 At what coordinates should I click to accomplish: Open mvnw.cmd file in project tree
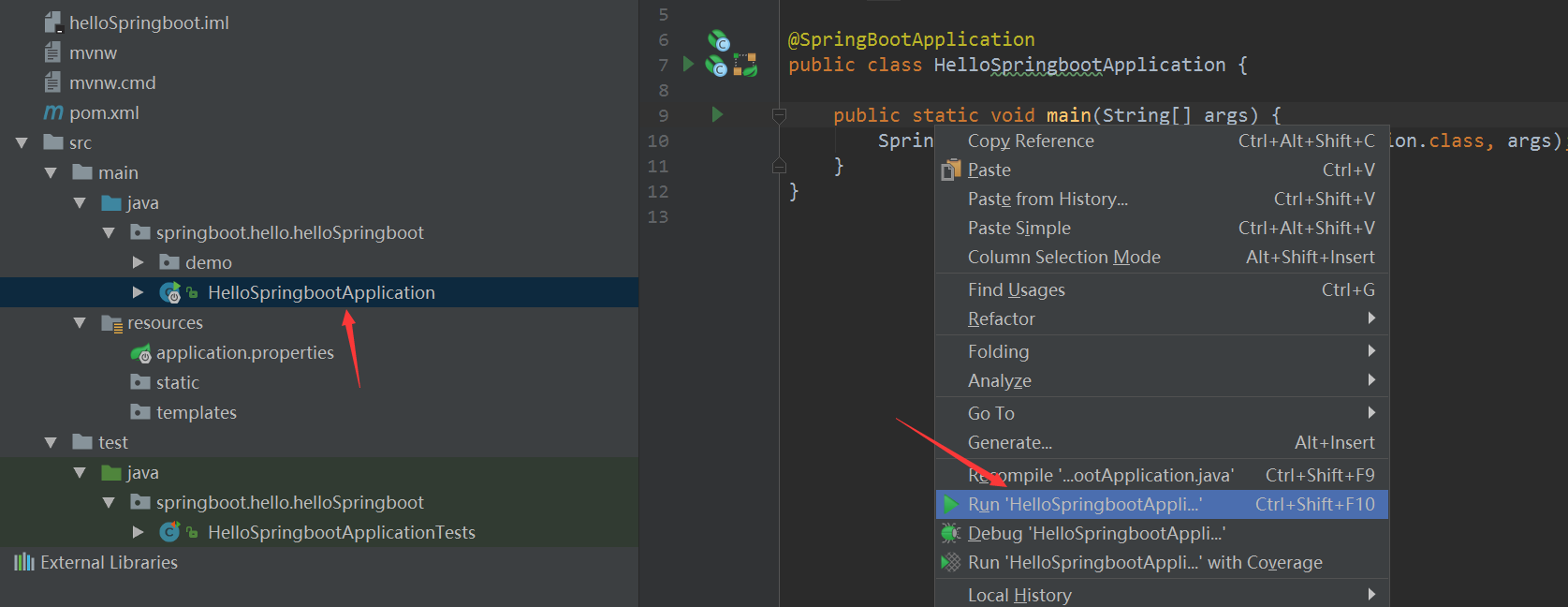112,82
